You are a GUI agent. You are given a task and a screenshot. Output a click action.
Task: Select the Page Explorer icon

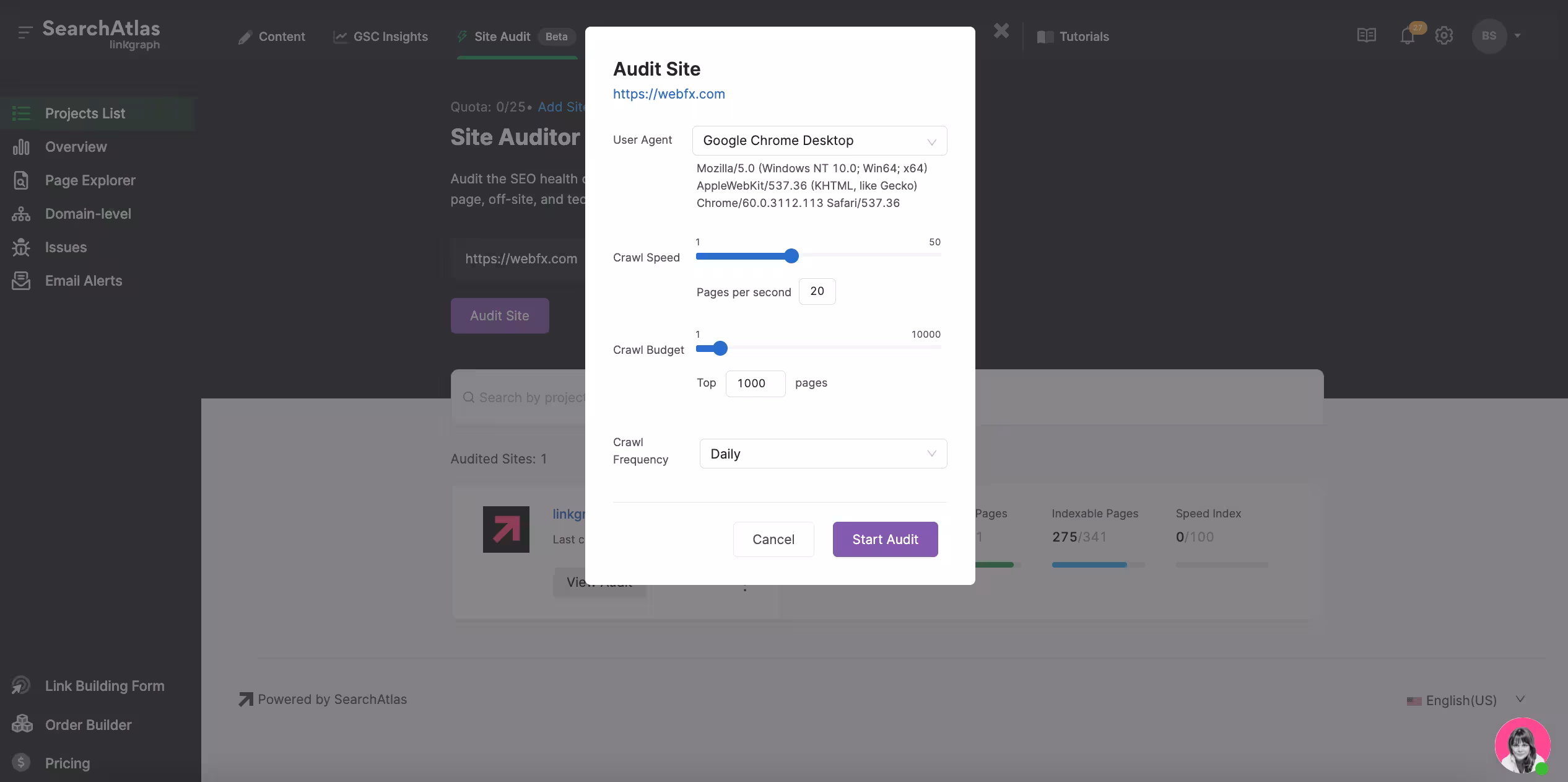(21, 180)
